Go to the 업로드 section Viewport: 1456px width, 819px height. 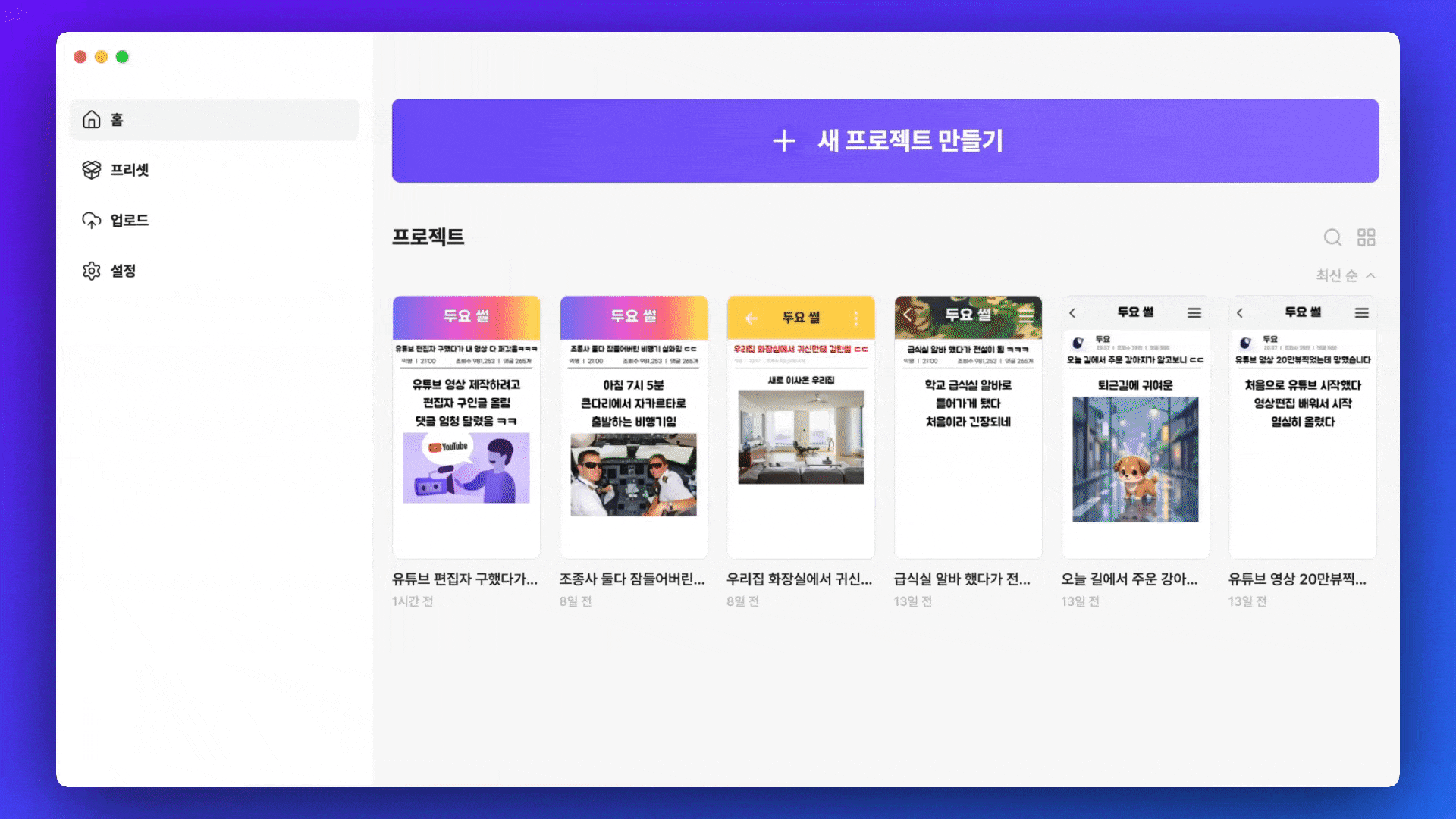(129, 221)
